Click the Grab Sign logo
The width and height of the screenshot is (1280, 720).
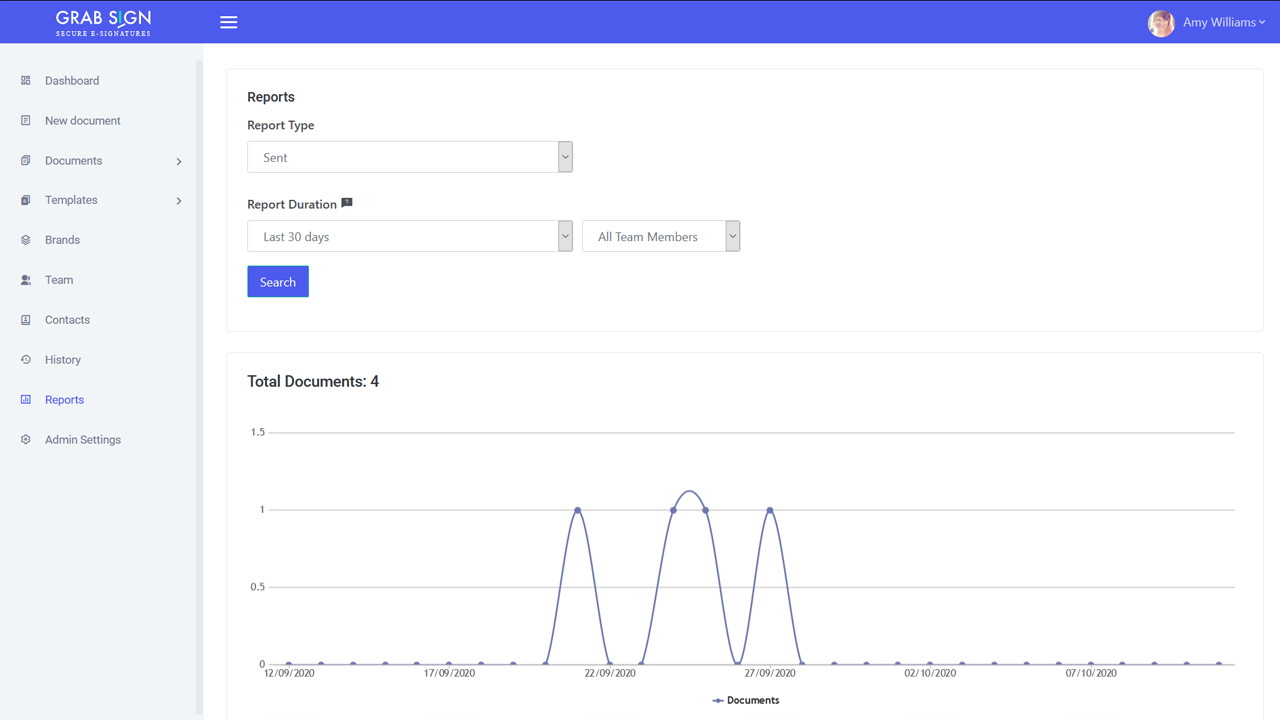click(x=103, y=22)
